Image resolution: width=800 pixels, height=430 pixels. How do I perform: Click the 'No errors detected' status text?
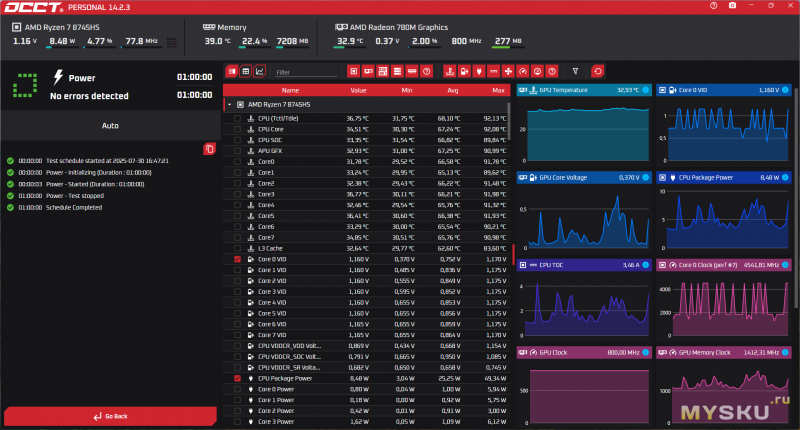[x=89, y=96]
